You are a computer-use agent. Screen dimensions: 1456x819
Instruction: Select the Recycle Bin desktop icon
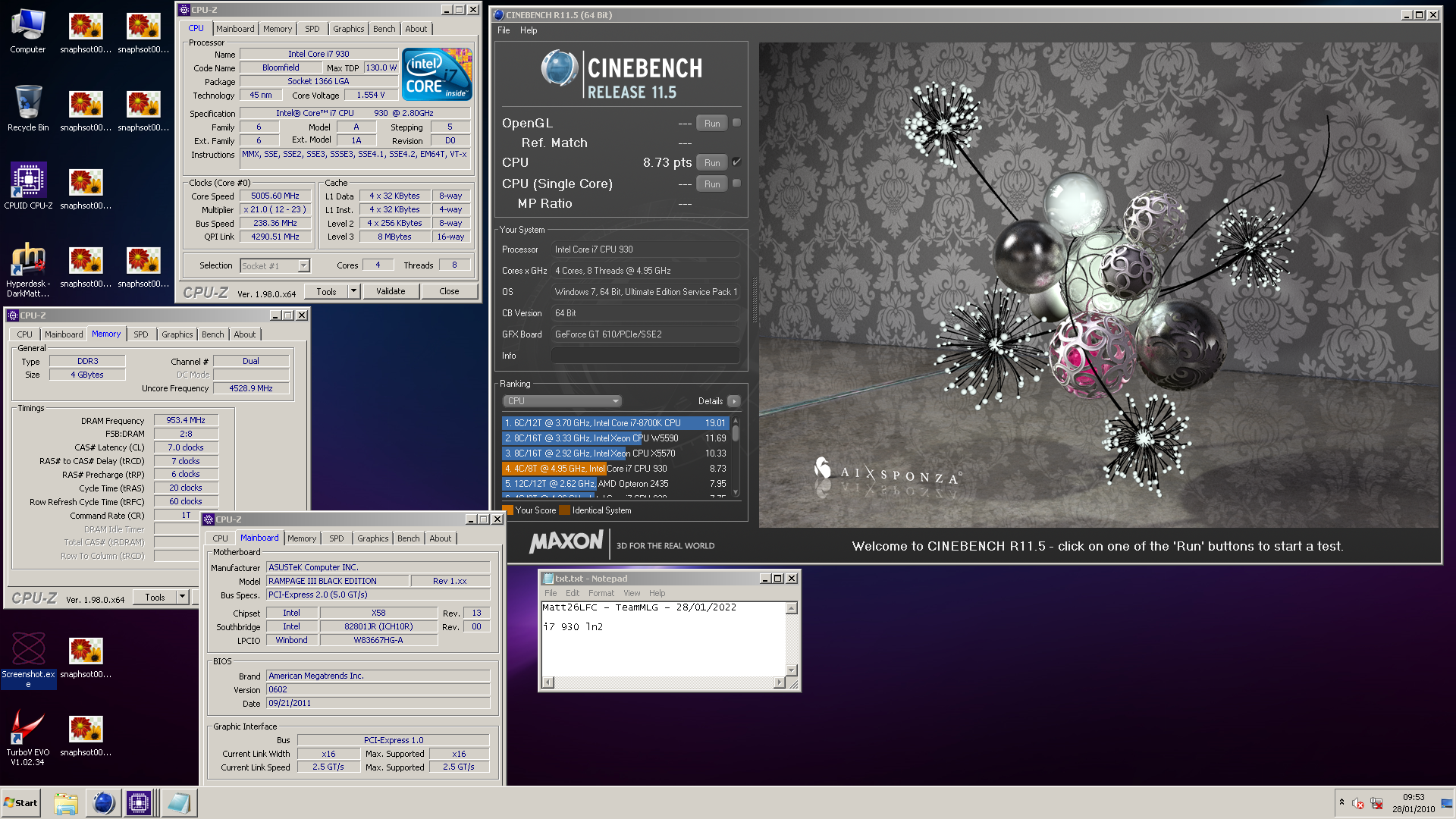coord(28,109)
